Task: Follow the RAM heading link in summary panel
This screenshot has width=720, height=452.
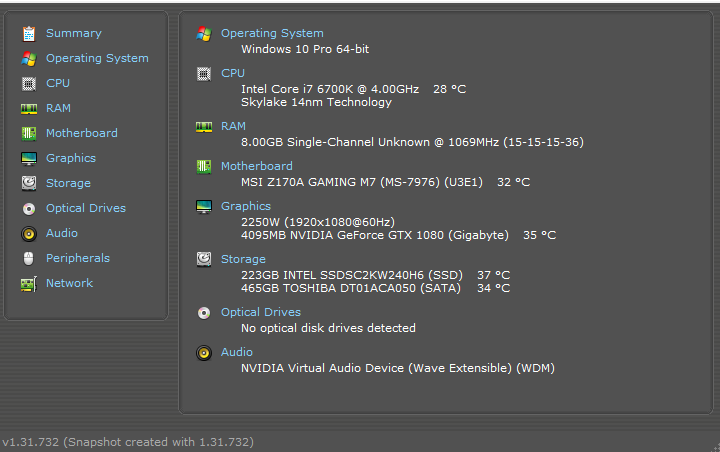Action: point(233,126)
